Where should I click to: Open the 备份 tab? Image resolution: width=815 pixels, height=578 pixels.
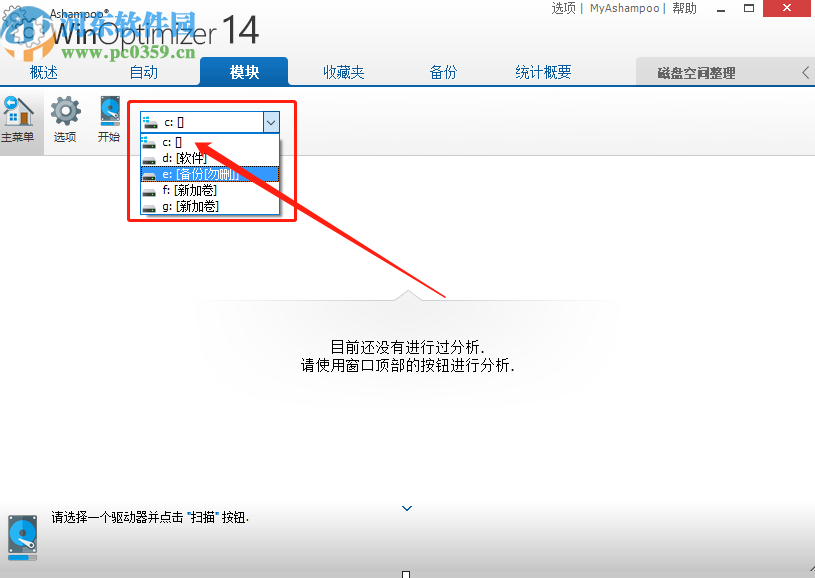click(x=443, y=72)
